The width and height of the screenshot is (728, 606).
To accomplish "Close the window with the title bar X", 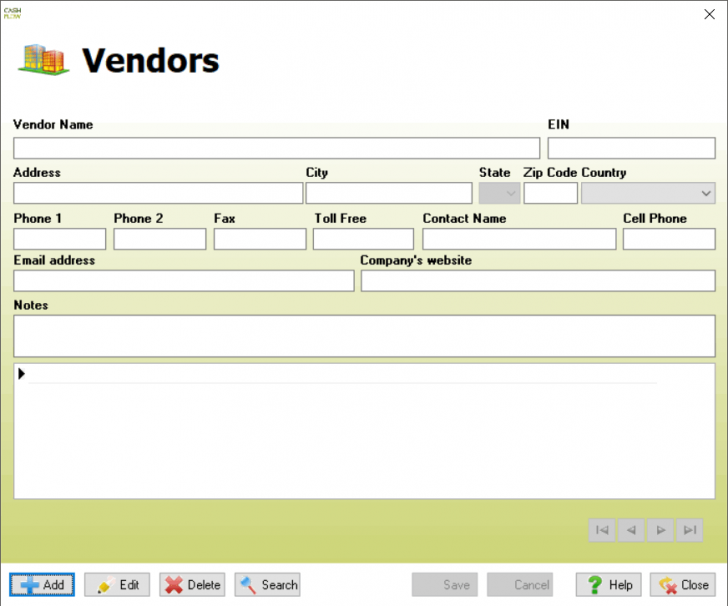I will [x=709, y=14].
